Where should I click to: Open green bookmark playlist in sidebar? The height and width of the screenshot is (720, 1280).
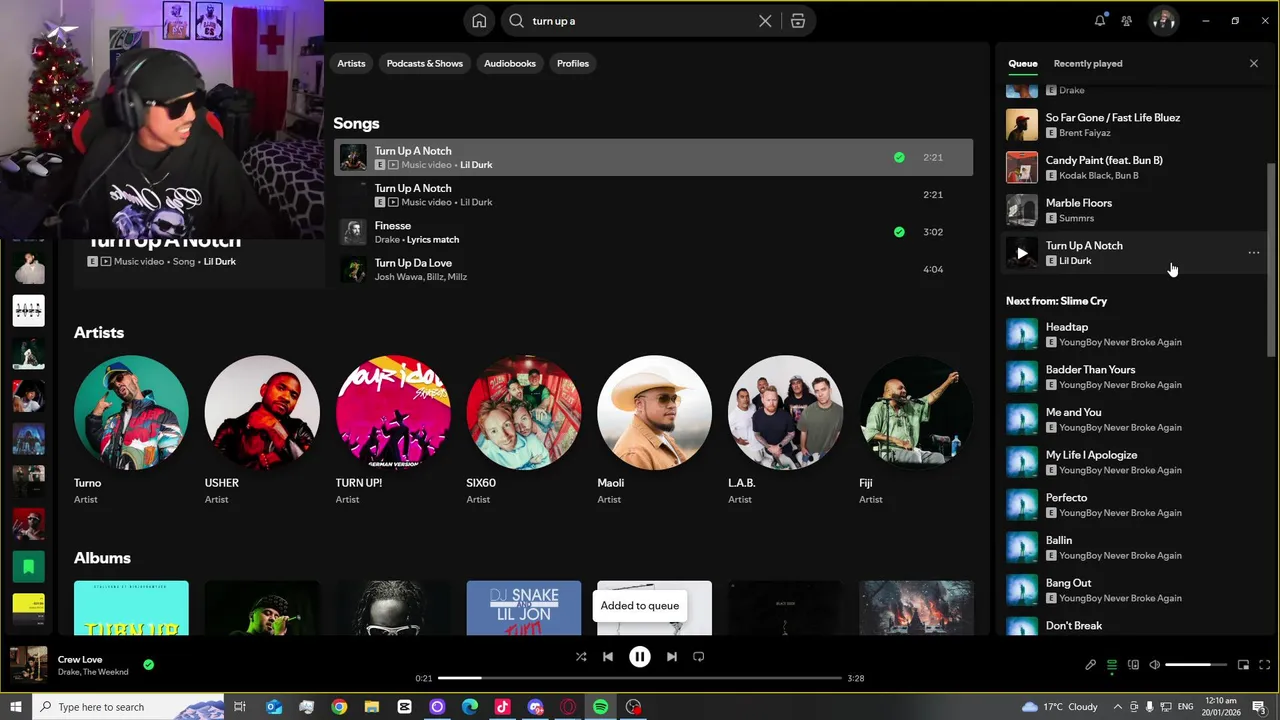[x=29, y=567]
